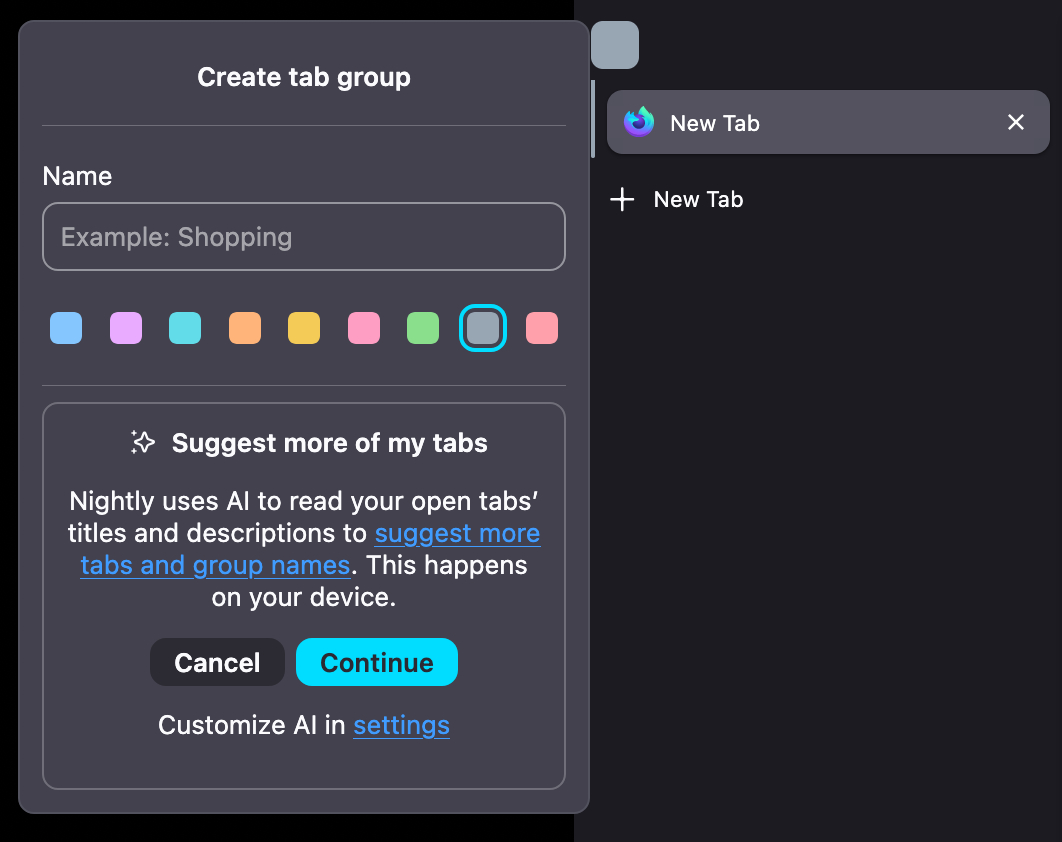This screenshot has width=1062, height=842.
Task: Choose the blue tab group color
Action: coord(66,328)
